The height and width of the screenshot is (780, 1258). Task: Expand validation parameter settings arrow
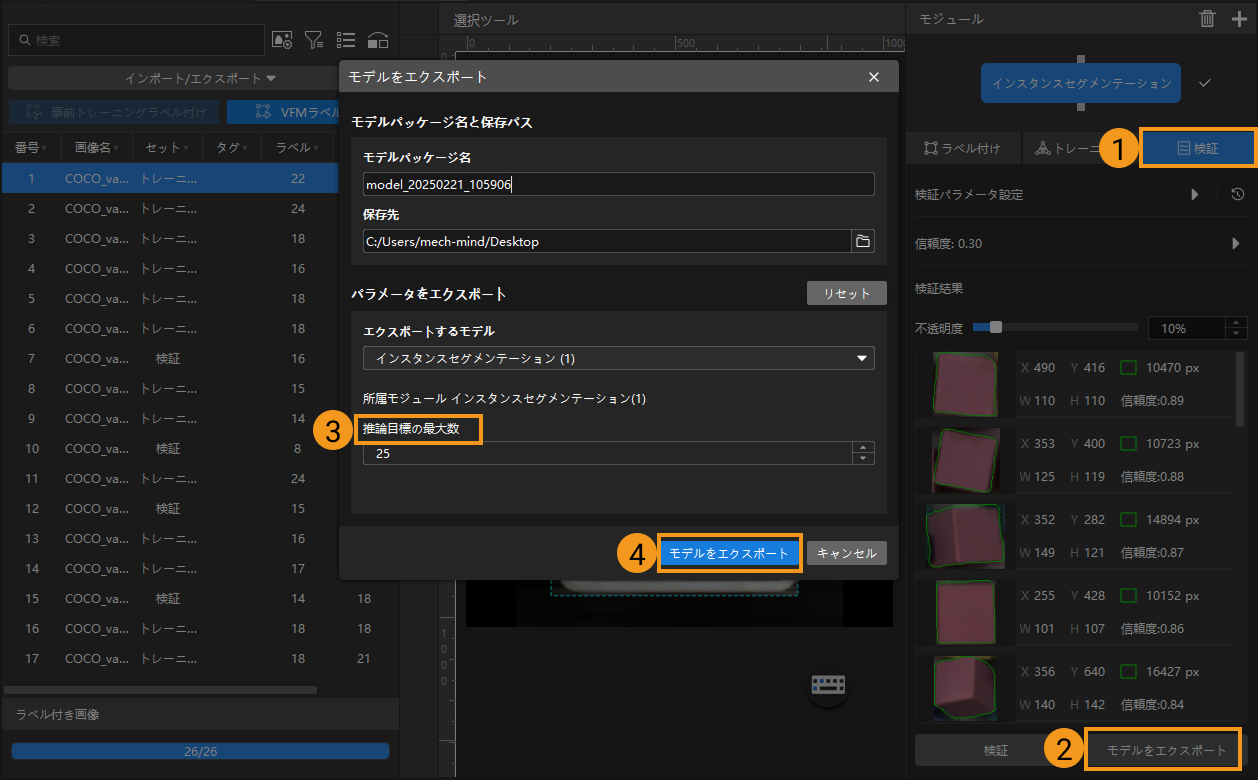click(1194, 195)
